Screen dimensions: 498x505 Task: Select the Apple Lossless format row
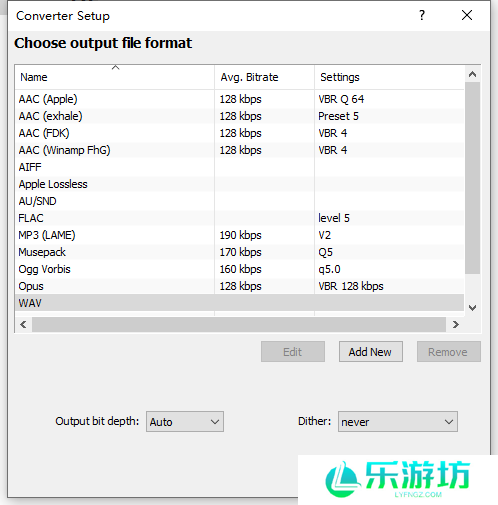[239, 184]
